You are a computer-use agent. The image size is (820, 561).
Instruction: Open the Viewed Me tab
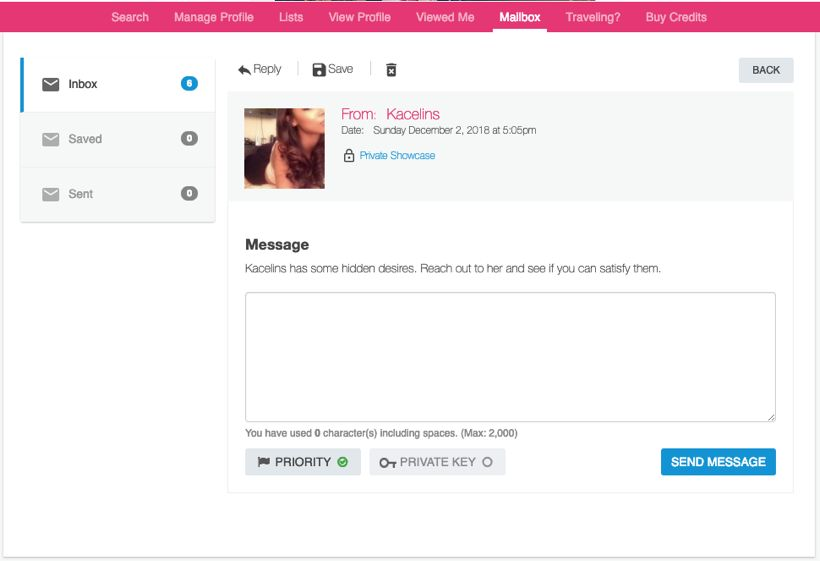(x=445, y=17)
